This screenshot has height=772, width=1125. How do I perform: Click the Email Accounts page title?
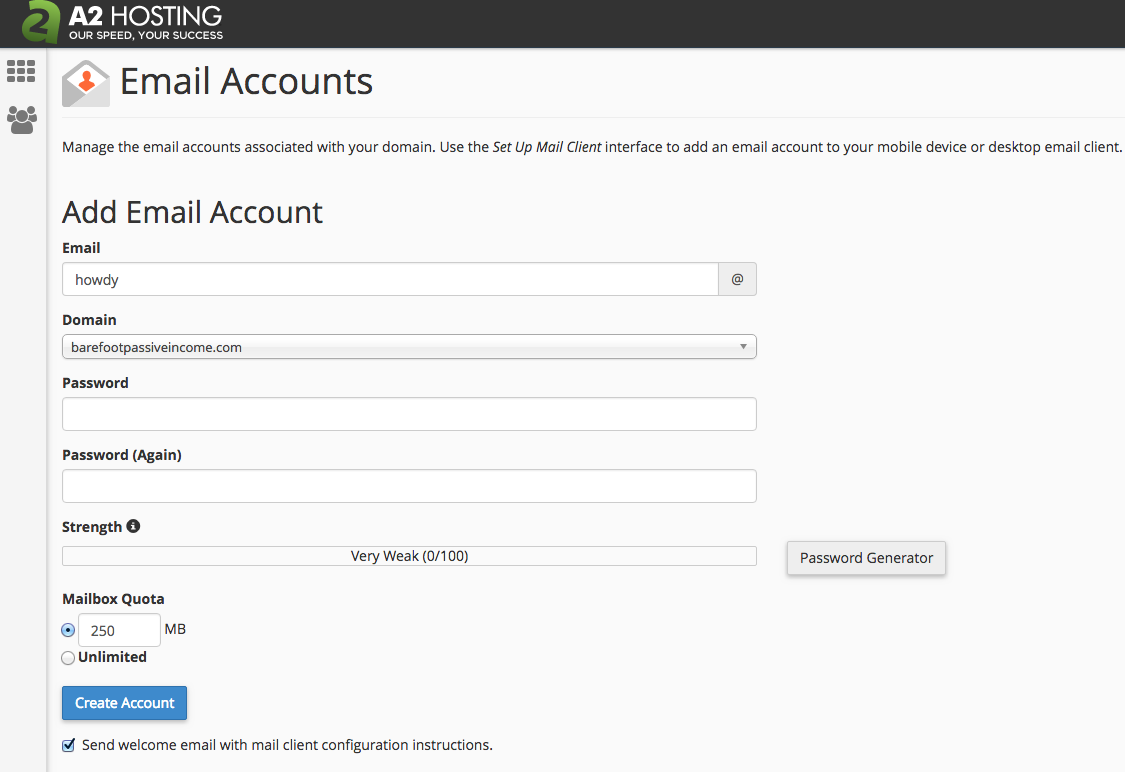click(x=246, y=81)
